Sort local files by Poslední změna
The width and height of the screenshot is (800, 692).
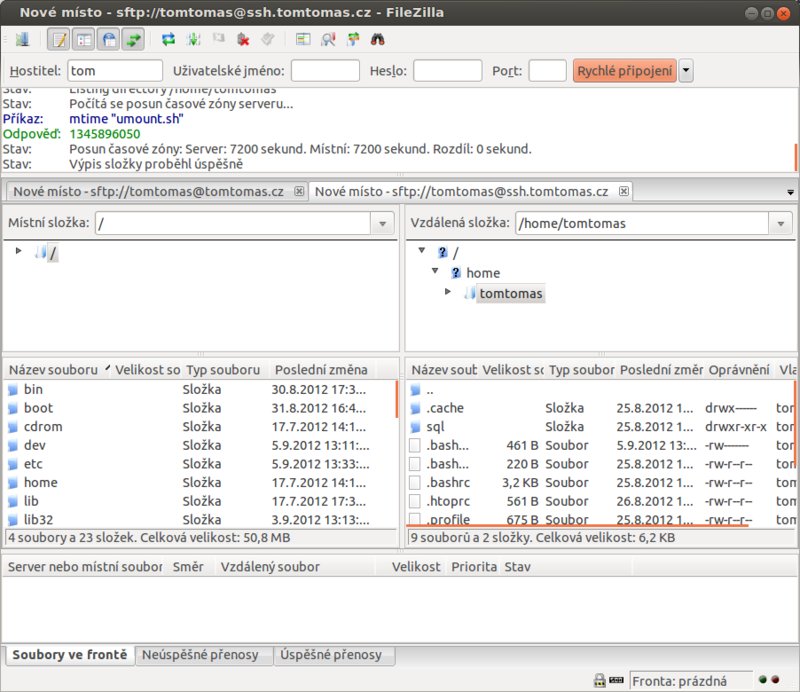click(321, 369)
